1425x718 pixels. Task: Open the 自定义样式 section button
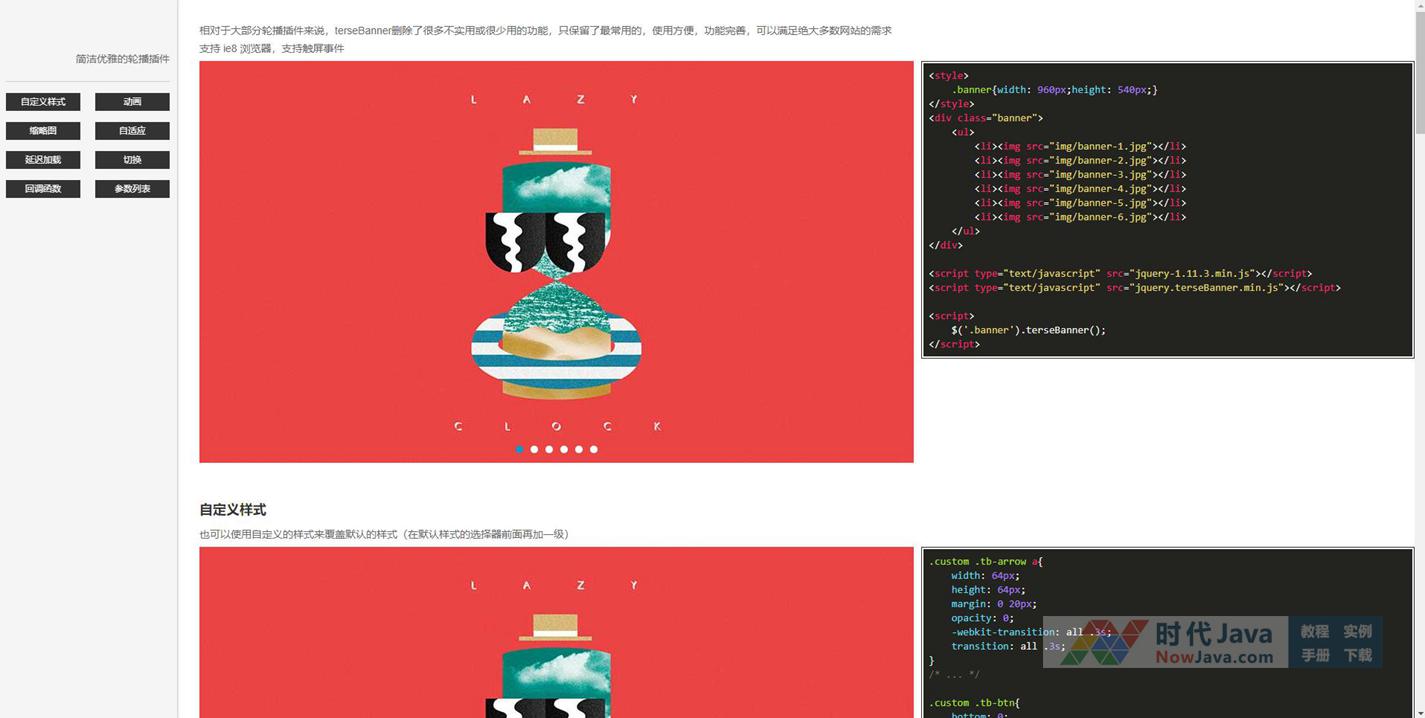(43, 102)
